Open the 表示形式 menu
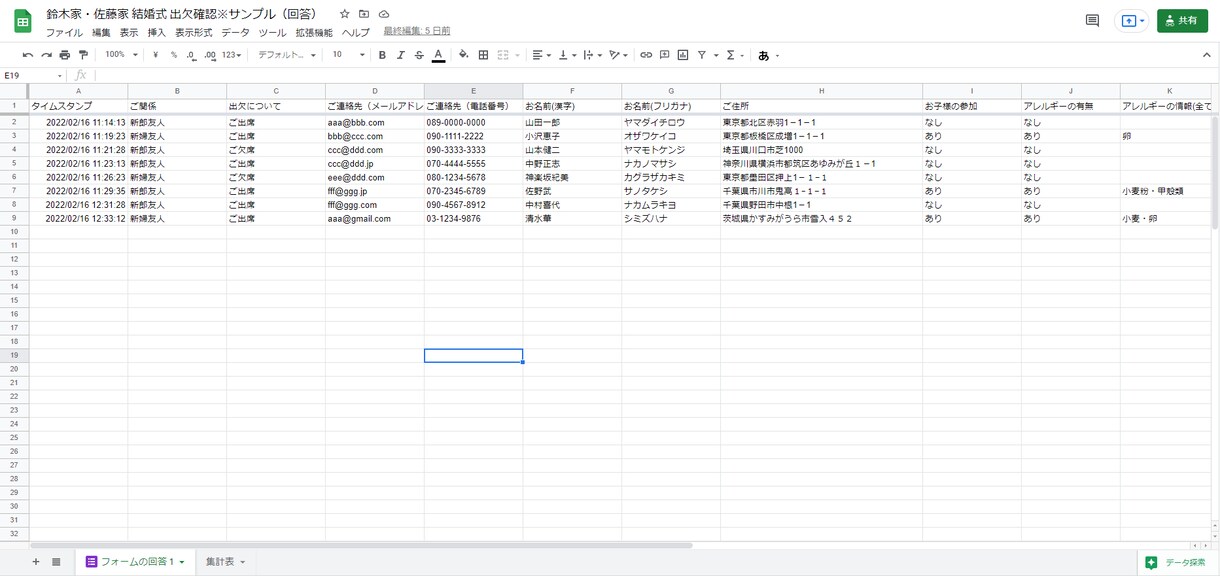The image size is (1220, 576). (194, 33)
